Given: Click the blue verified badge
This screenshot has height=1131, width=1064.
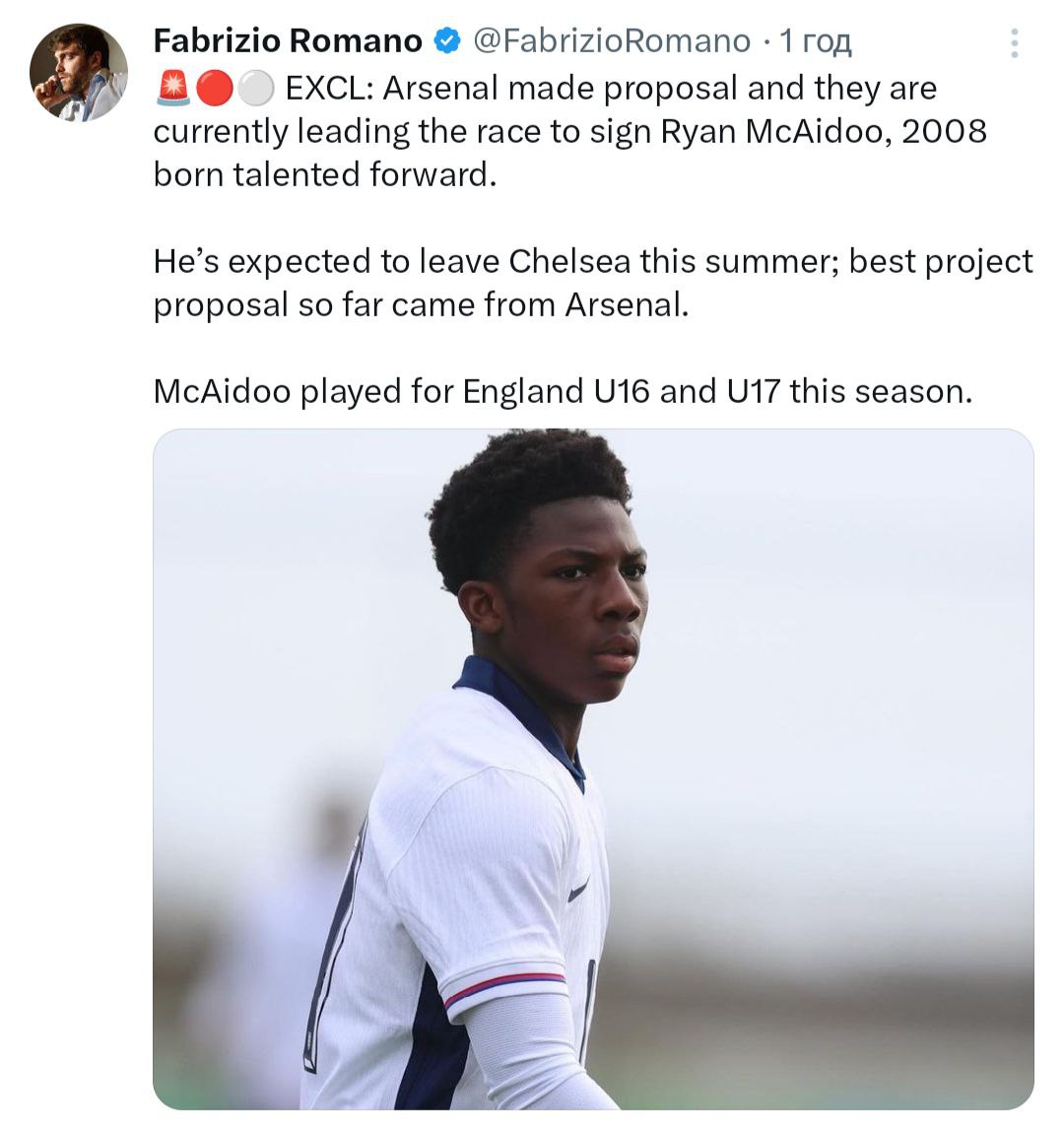Looking at the screenshot, I should [x=447, y=41].
